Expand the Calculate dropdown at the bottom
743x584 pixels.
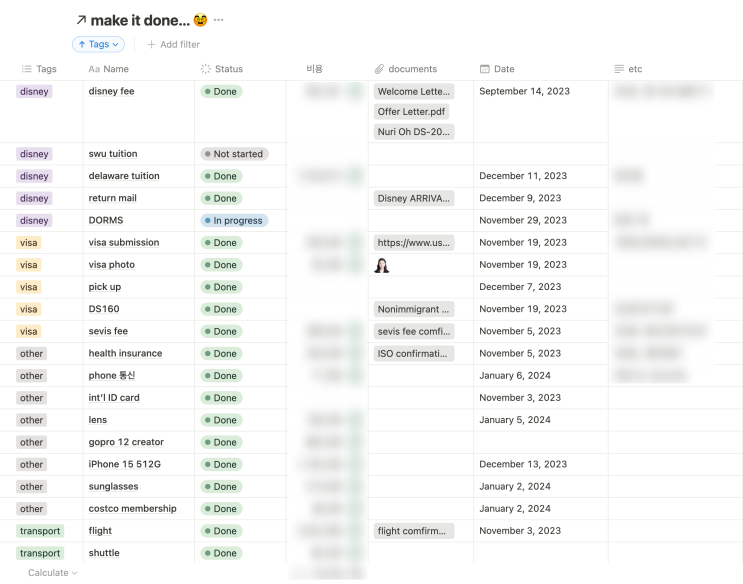(52, 573)
